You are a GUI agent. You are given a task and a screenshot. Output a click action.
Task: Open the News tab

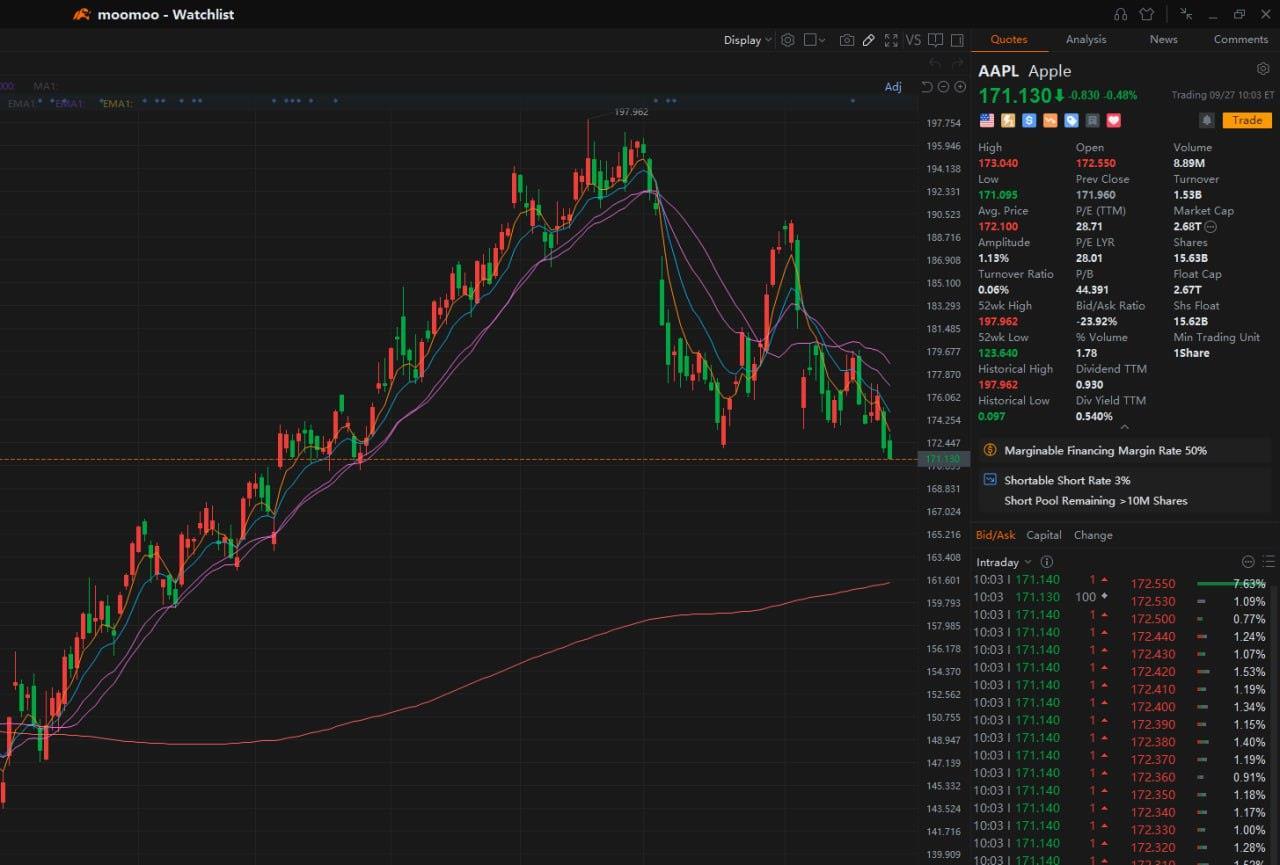tap(1163, 40)
